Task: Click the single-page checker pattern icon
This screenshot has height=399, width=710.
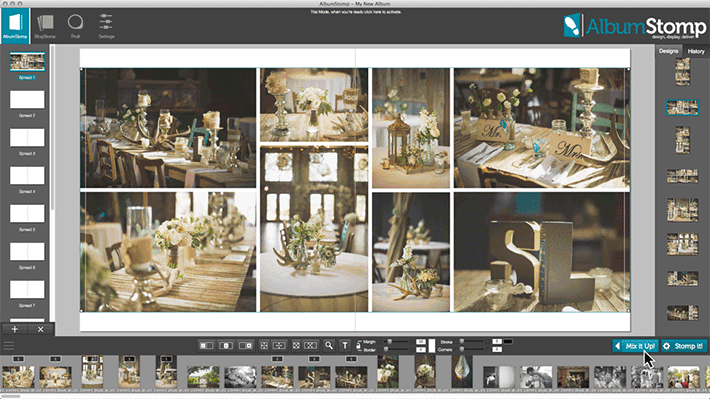Action: tap(296, 346)
